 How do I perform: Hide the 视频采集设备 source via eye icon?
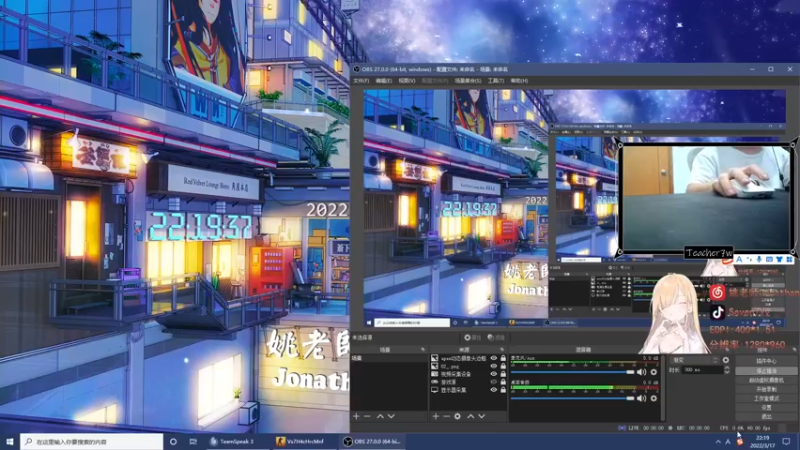point(493,374)
